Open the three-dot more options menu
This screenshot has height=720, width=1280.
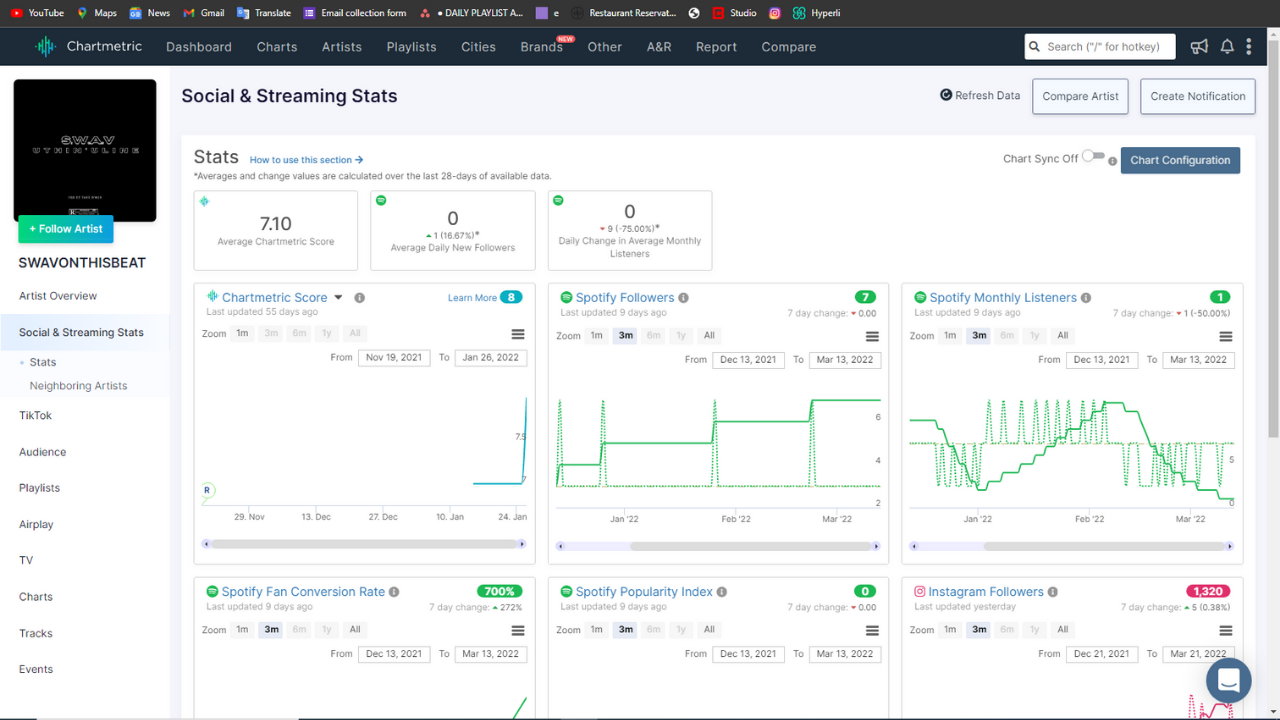coord(1249,47)
